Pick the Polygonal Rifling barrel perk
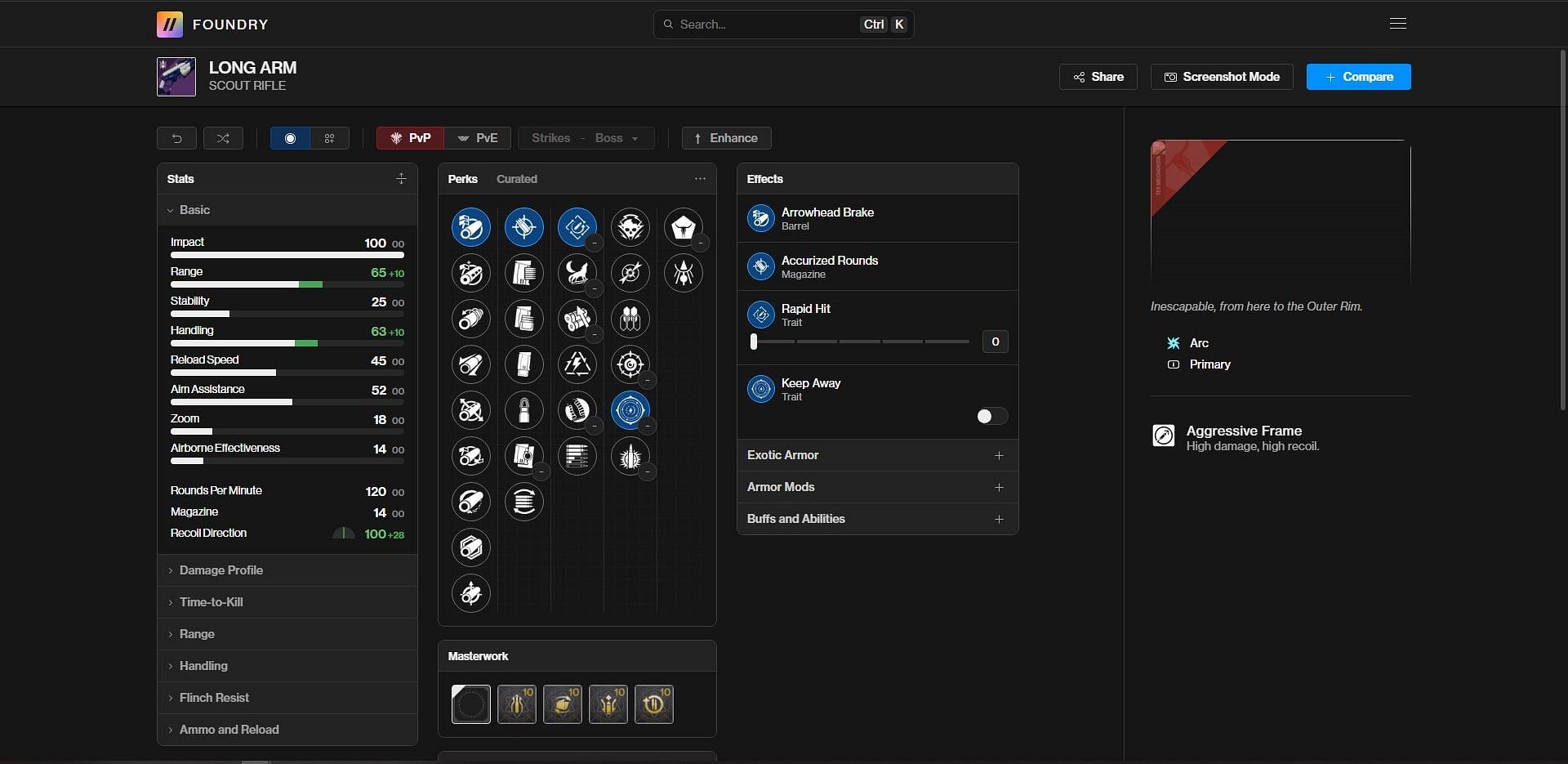The image size is (1568, 764). pos(471,547)
